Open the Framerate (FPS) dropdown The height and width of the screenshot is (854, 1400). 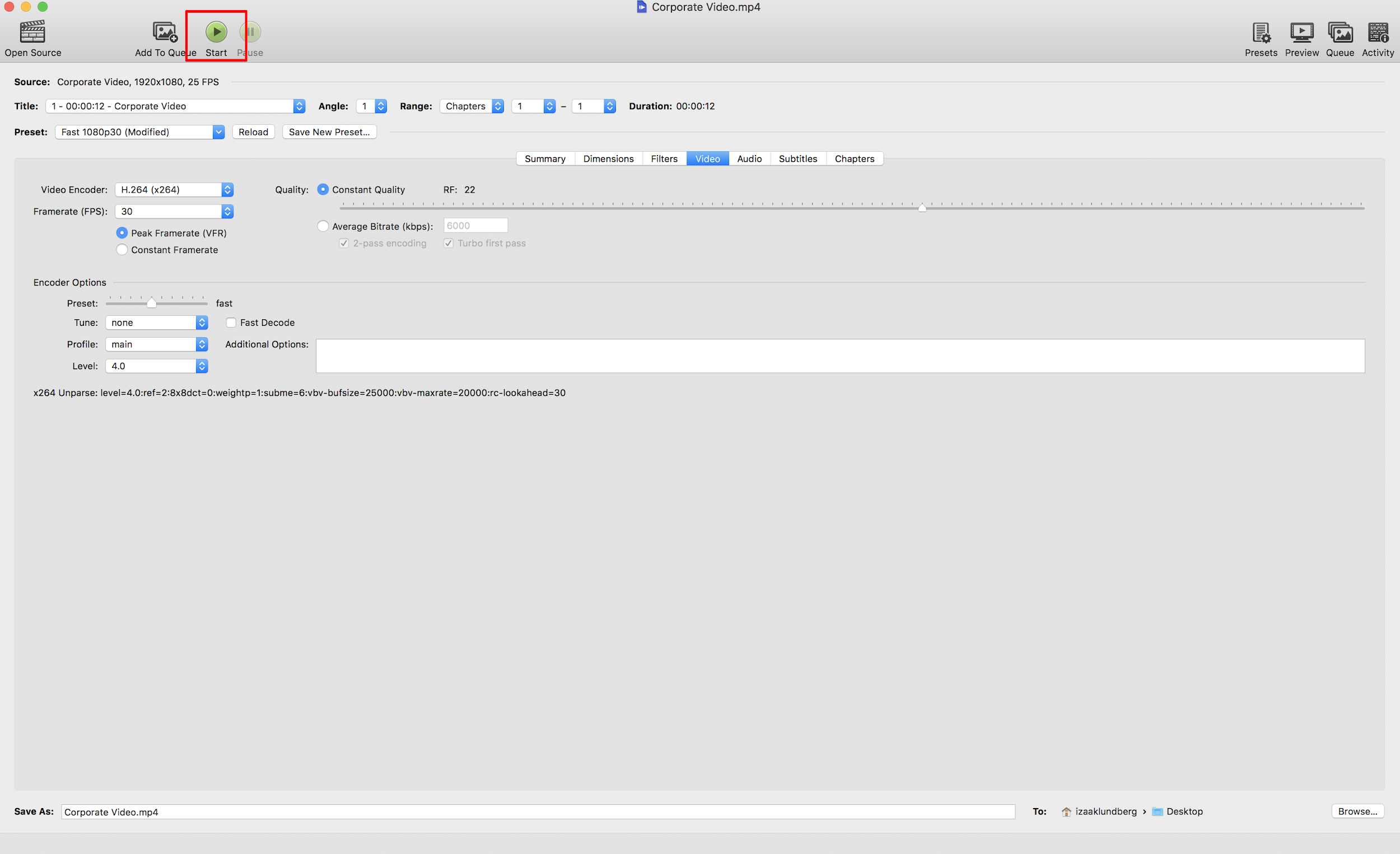click(174, 211)
